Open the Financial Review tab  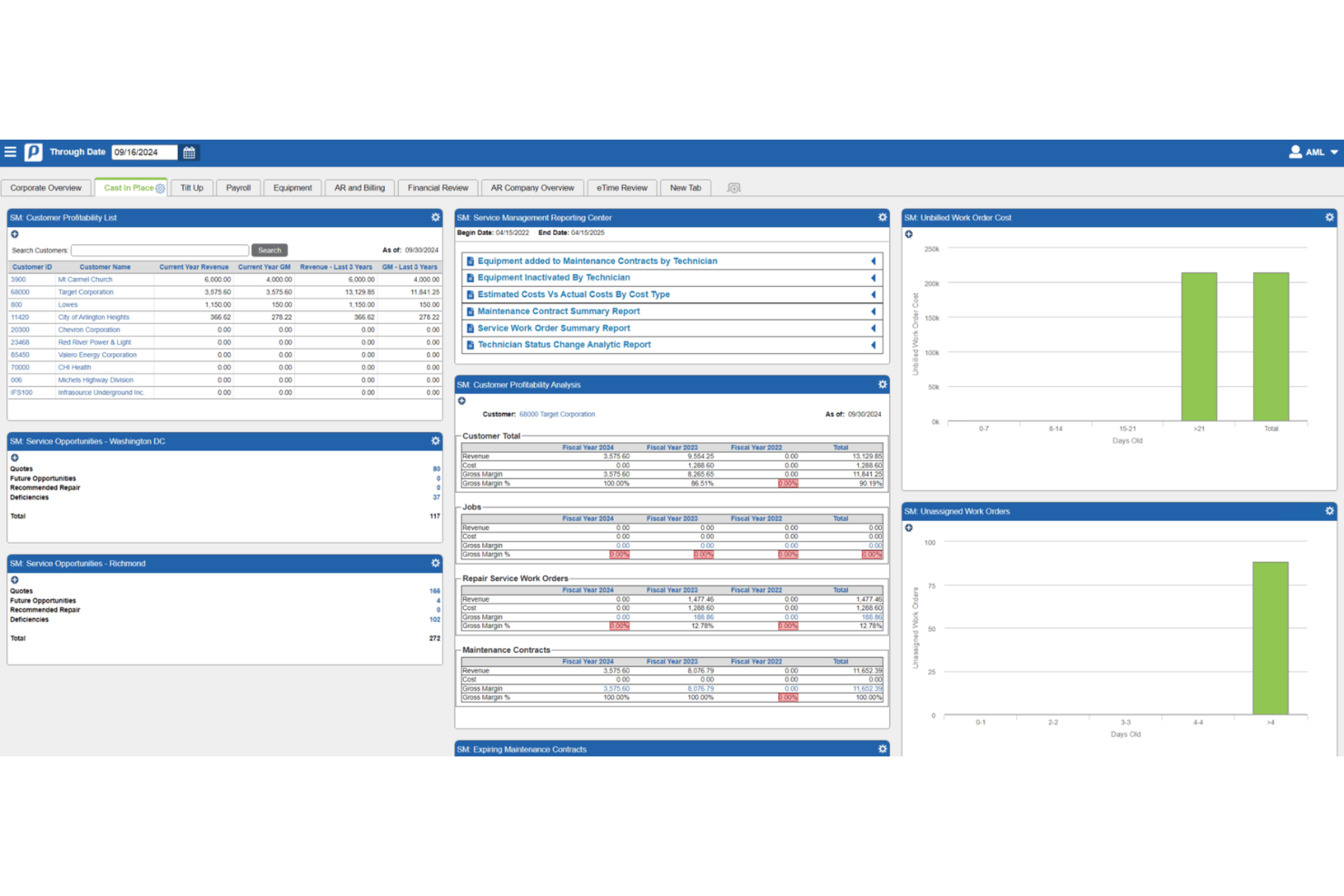[x=438, y=188]
